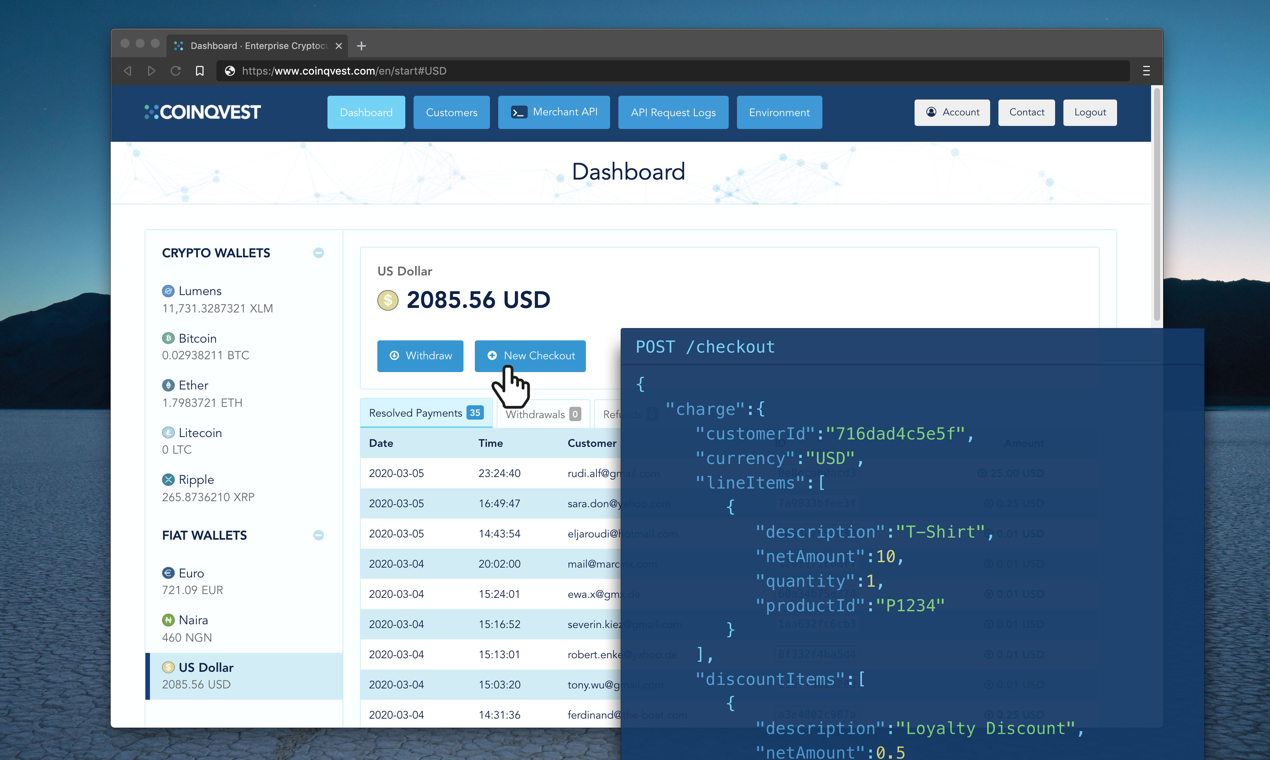Click the Naira wallet icon

[168, 619]
